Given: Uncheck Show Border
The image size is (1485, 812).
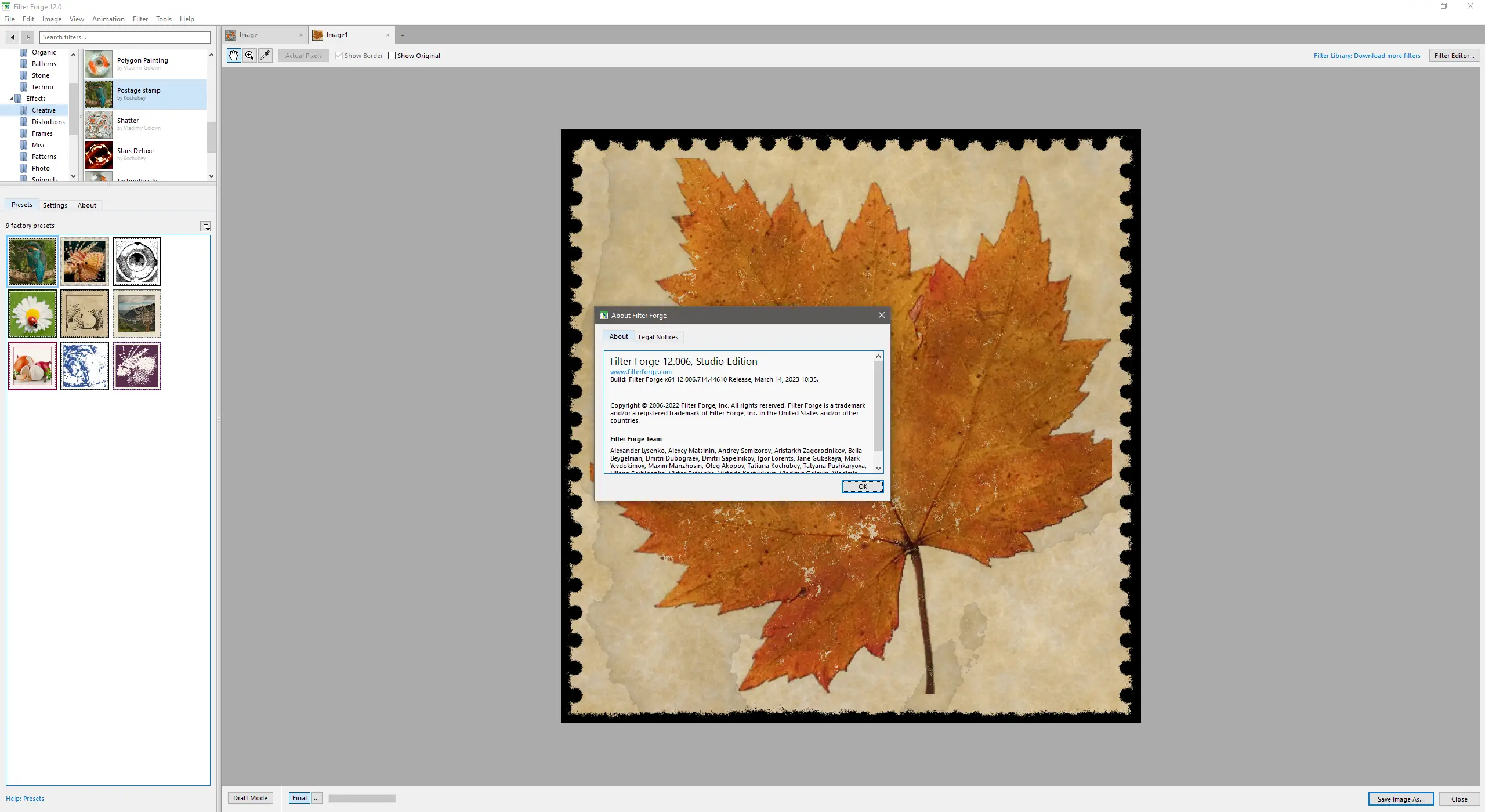Looking at the screenshot, I should [340, 55].
